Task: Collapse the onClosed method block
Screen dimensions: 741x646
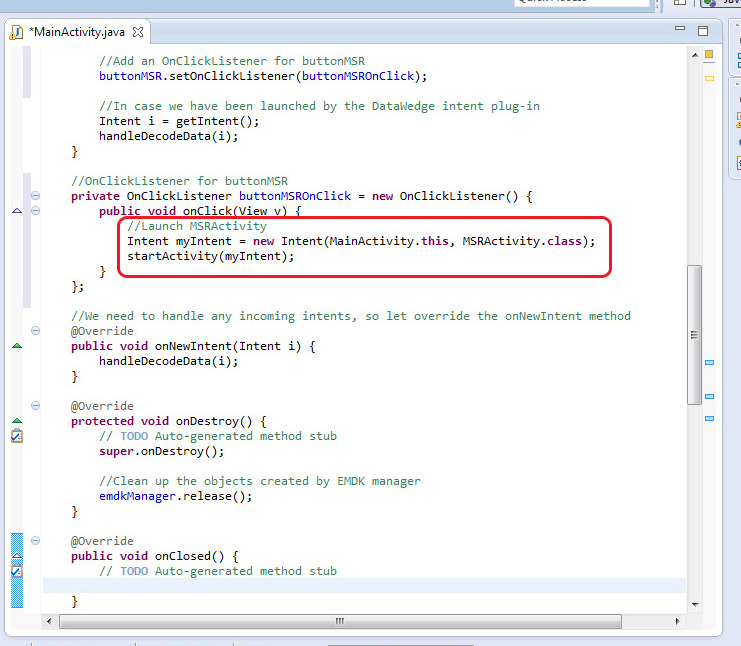Action: coord(36,541)
